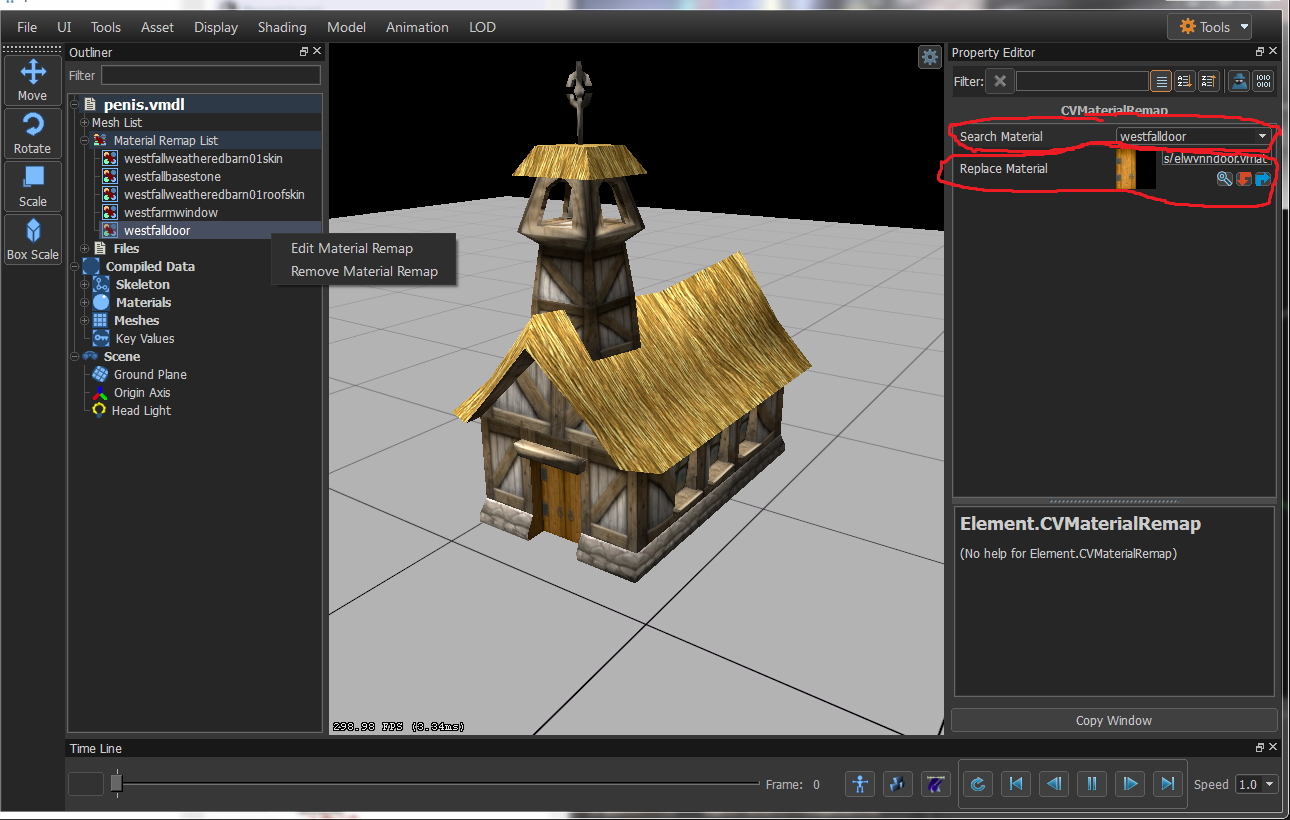Open viewport settings gear
Image resolution: width=1290 pixels, height=820 pixels.
[x=930, y=57]
